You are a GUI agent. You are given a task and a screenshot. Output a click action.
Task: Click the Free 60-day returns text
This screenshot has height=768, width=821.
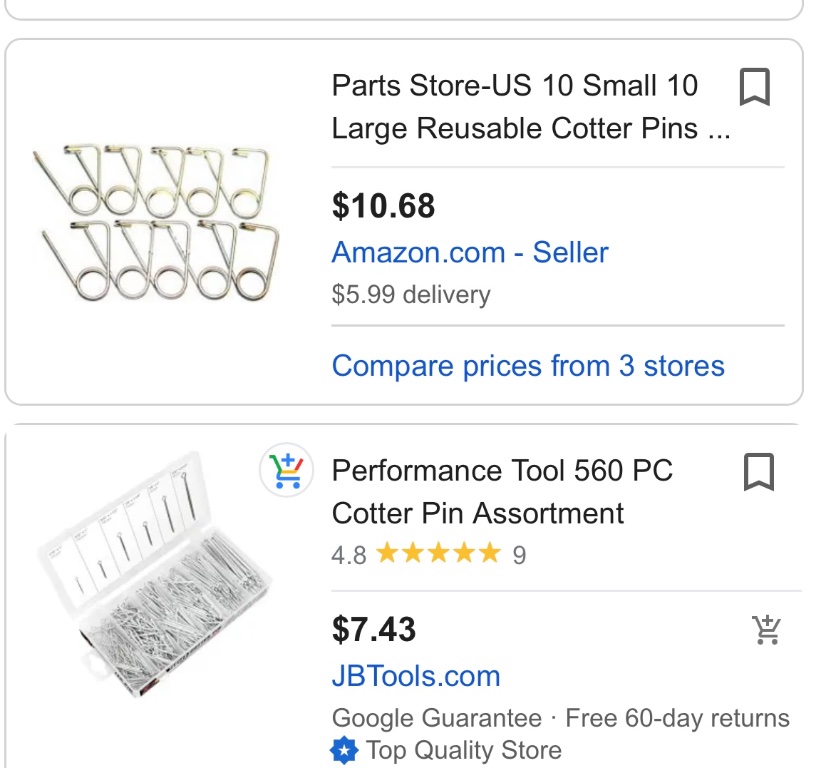pos(677,718)
